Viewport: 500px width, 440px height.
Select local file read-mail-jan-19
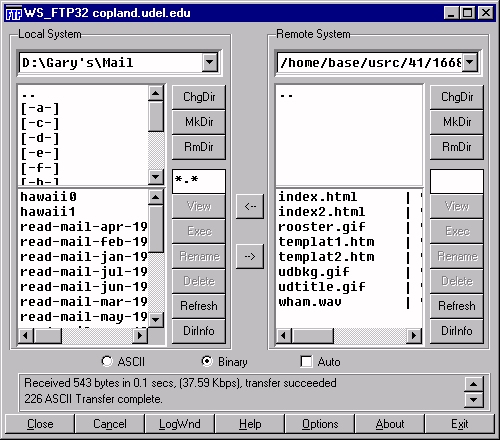(x=83, y=257)
